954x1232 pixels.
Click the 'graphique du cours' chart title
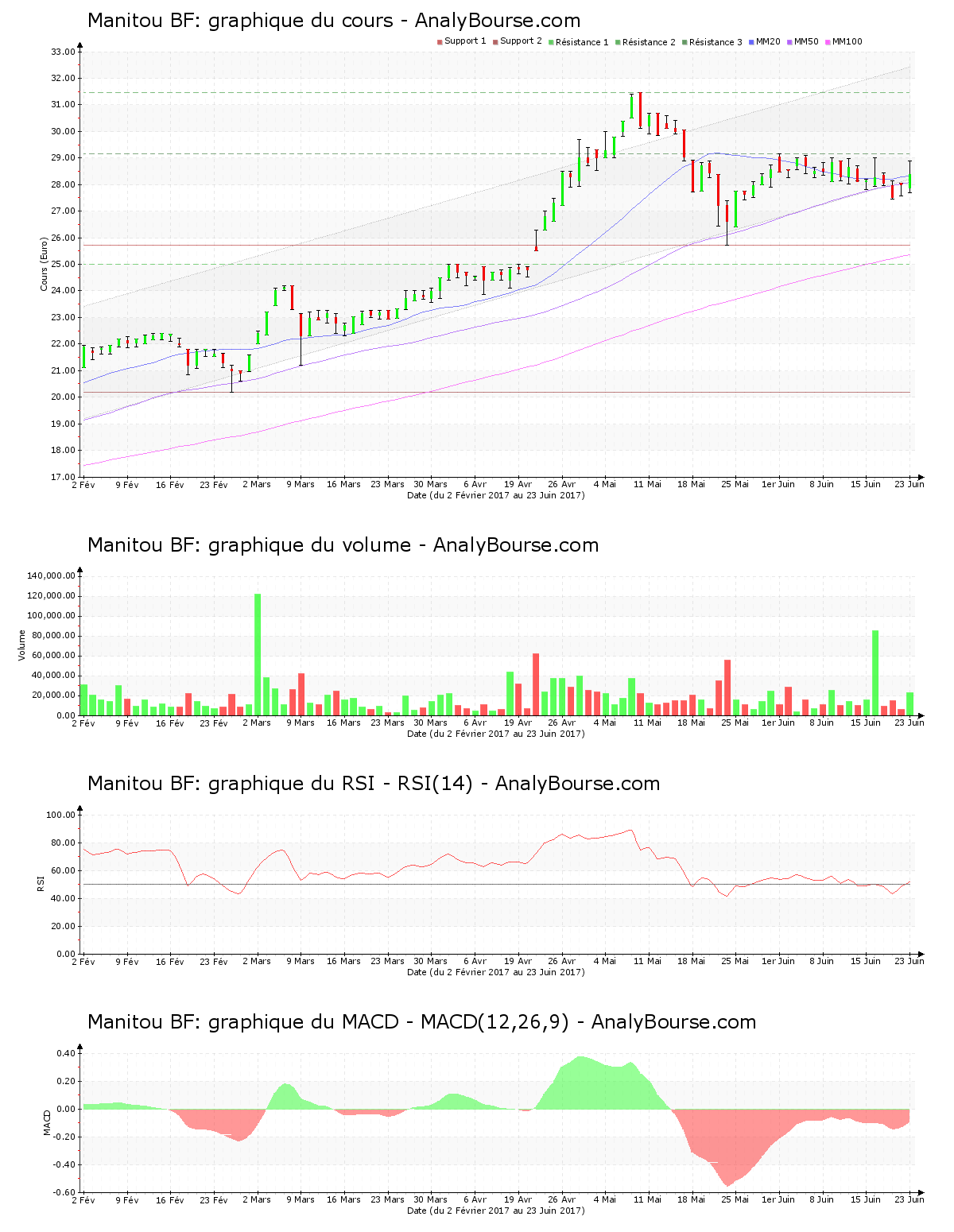click(334, 21)
